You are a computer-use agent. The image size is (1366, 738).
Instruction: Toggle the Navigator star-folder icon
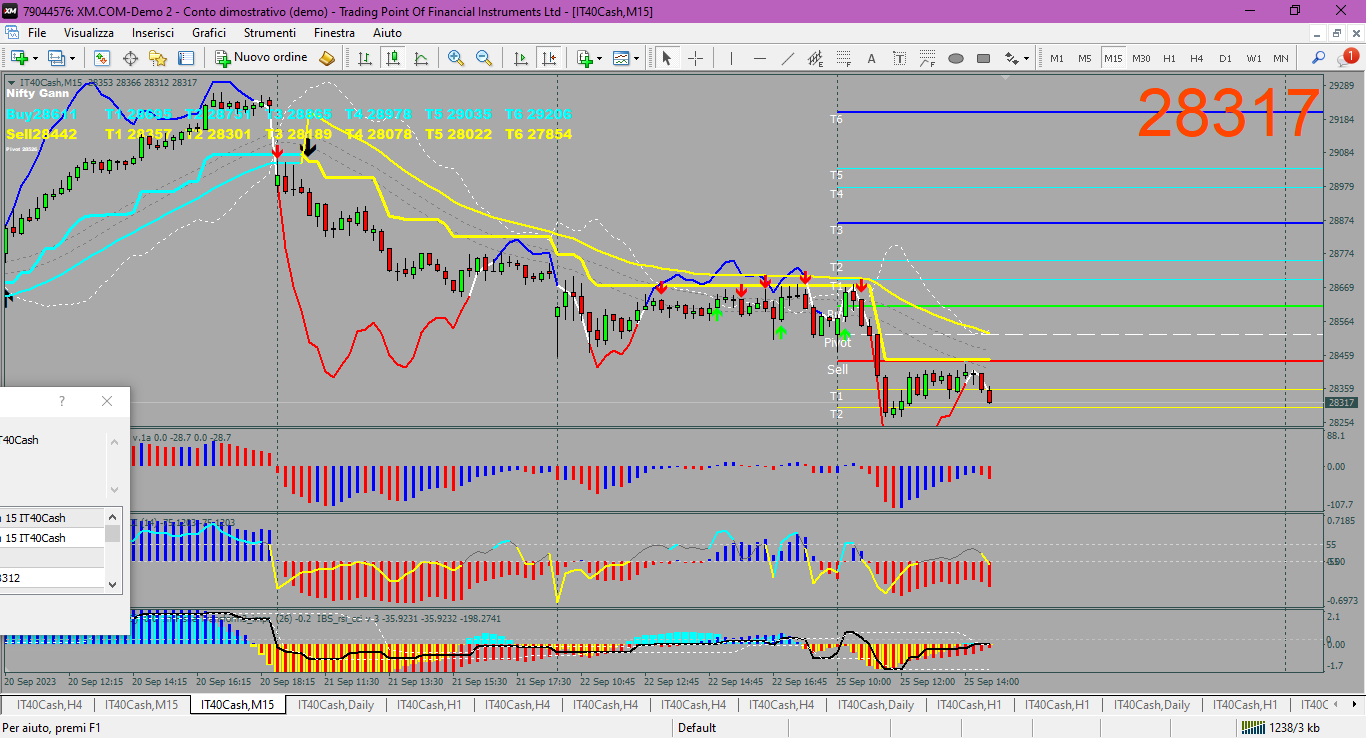click(158, 58)
